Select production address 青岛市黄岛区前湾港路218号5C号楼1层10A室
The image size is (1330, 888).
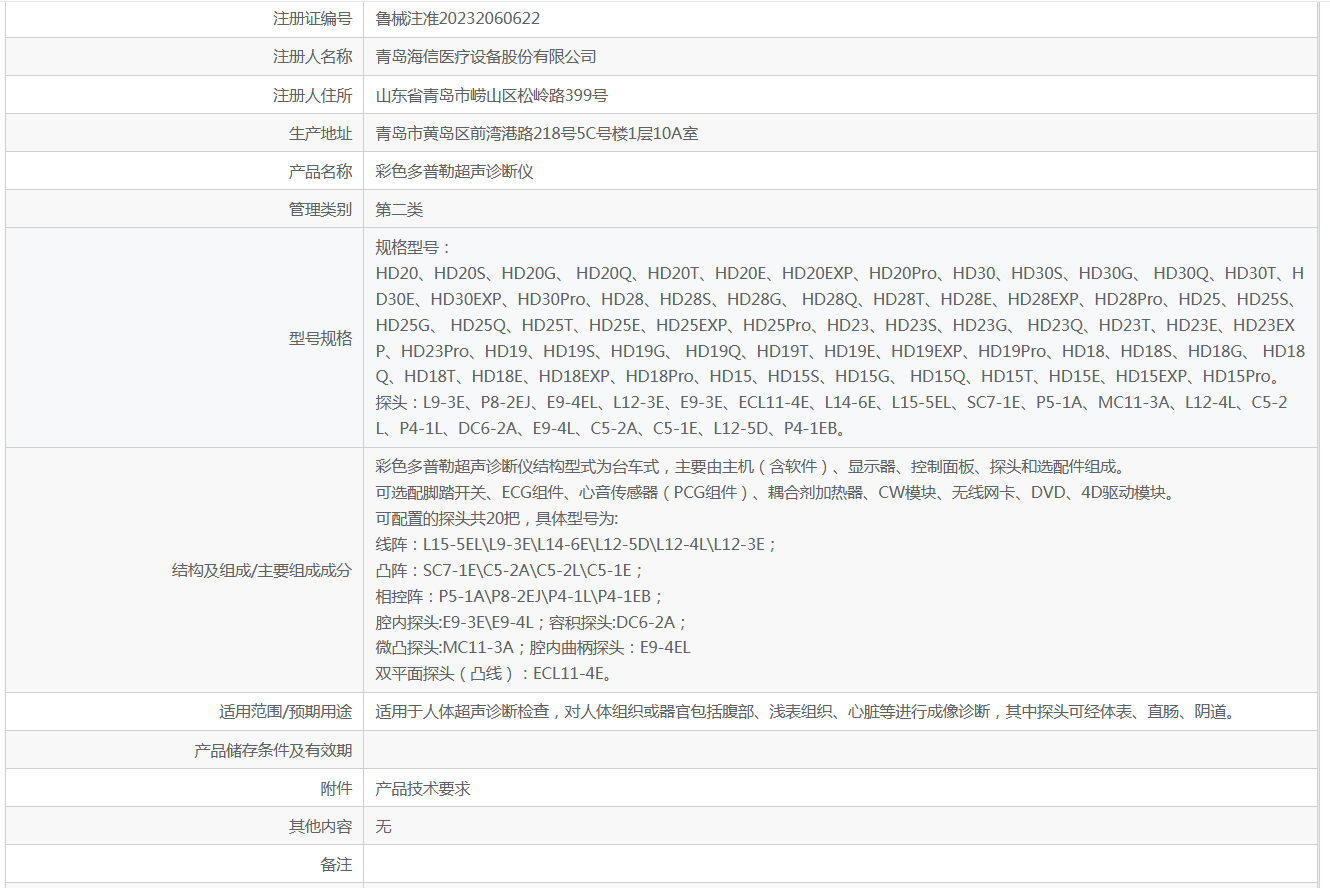point(537,133)
